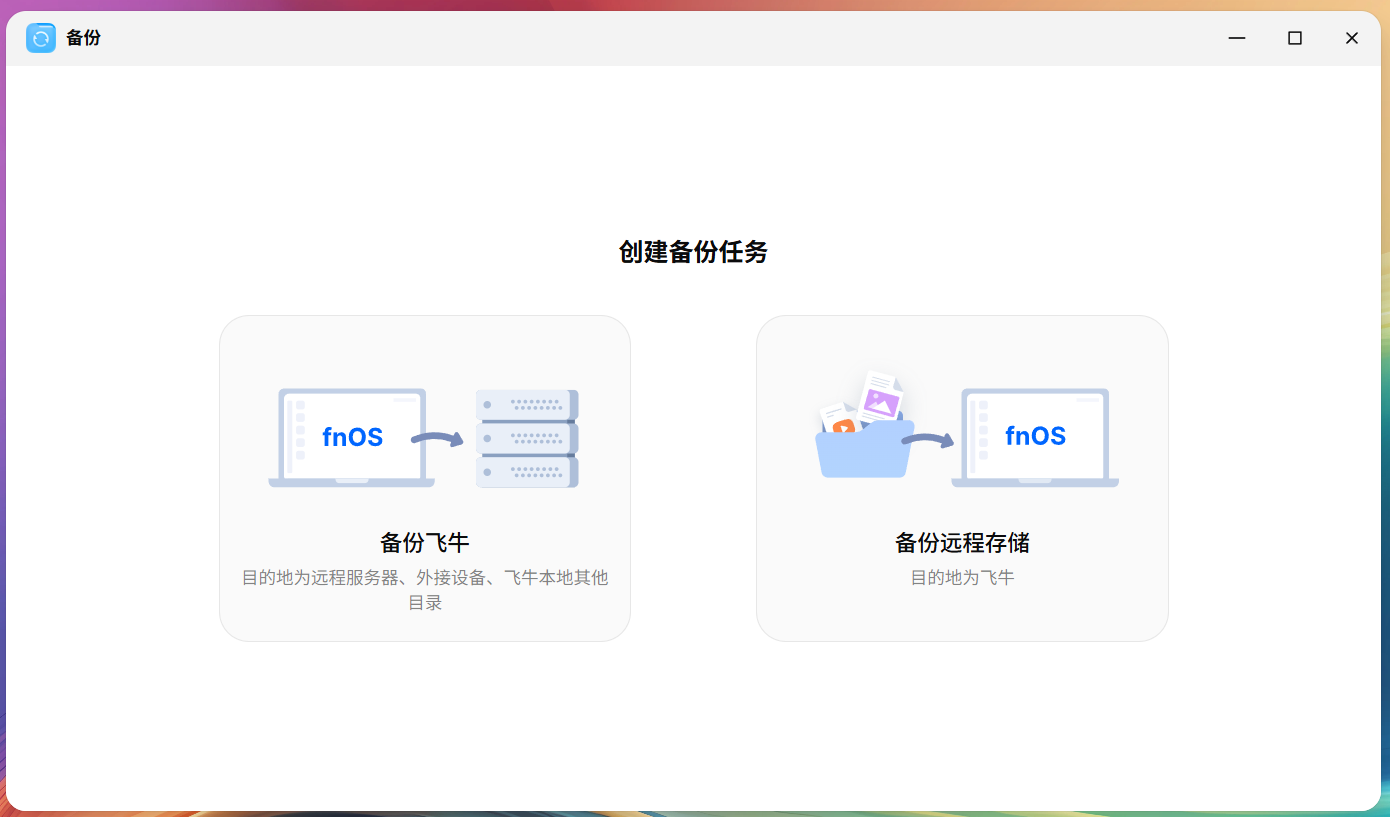Image resolution: width=1390 pixels, height=817 pixels.
Task: Select the 备份飞牛 card title
Action: [x=425, y=543]
